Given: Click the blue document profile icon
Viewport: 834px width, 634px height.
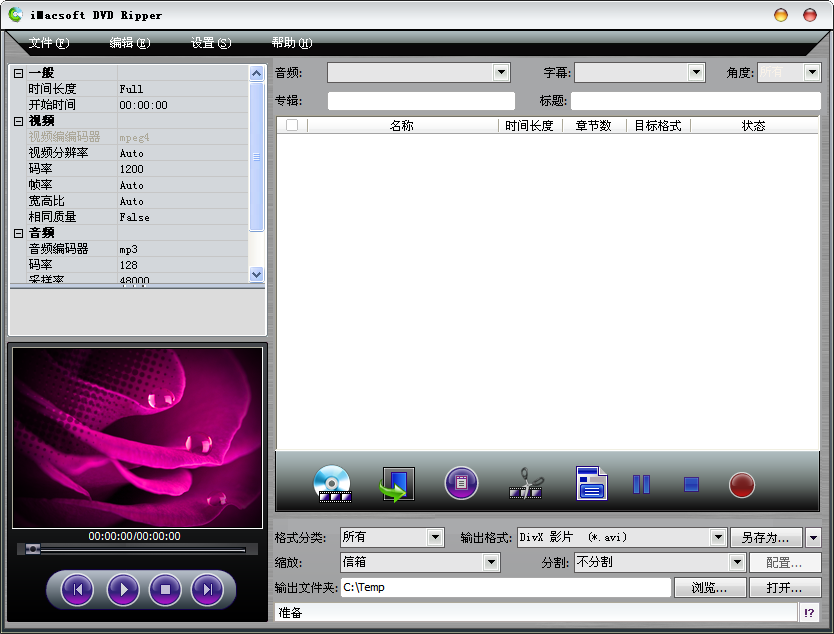Looking at the screenshot, I should [591, 484].
